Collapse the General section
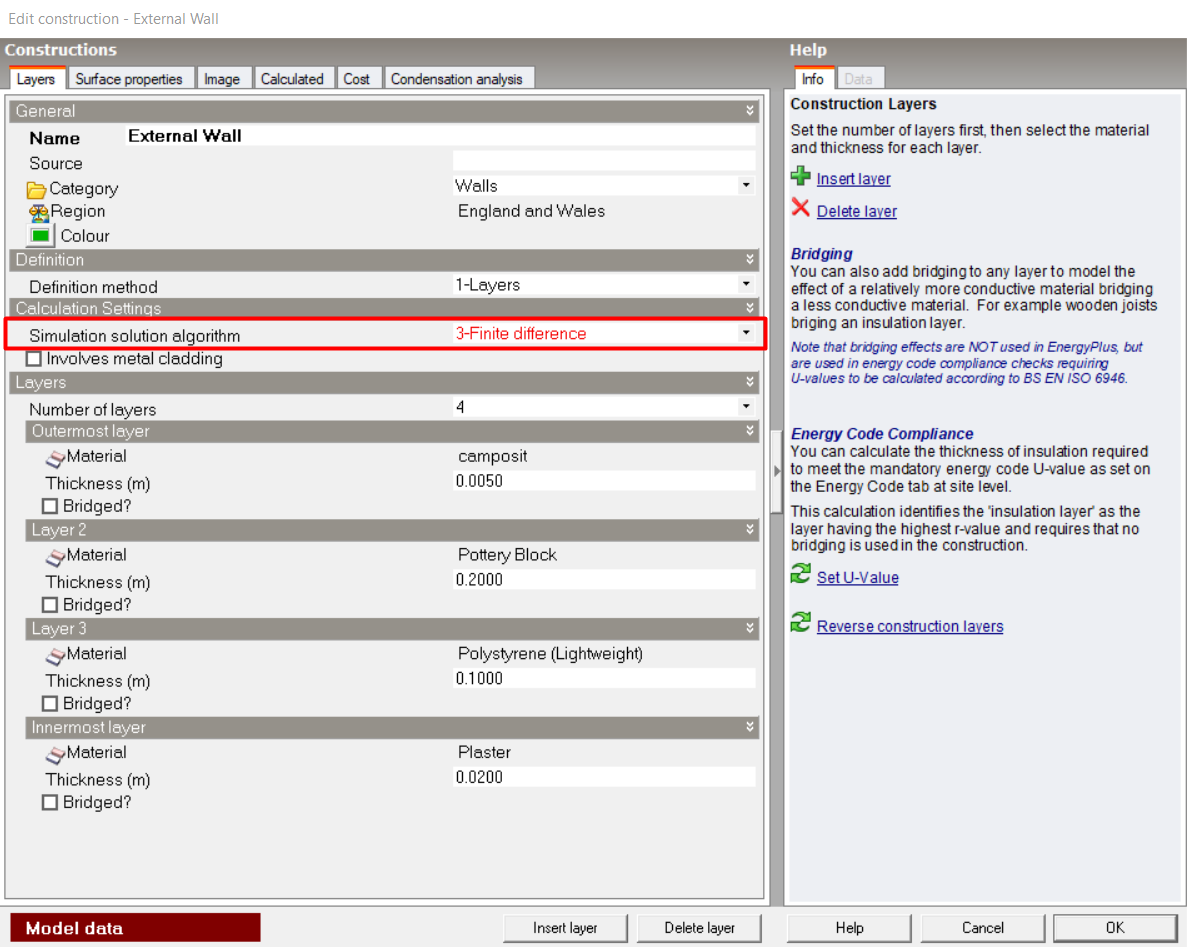Image resolution: width=1187 pixels, height=947 pixels. (x=749, y=111)
